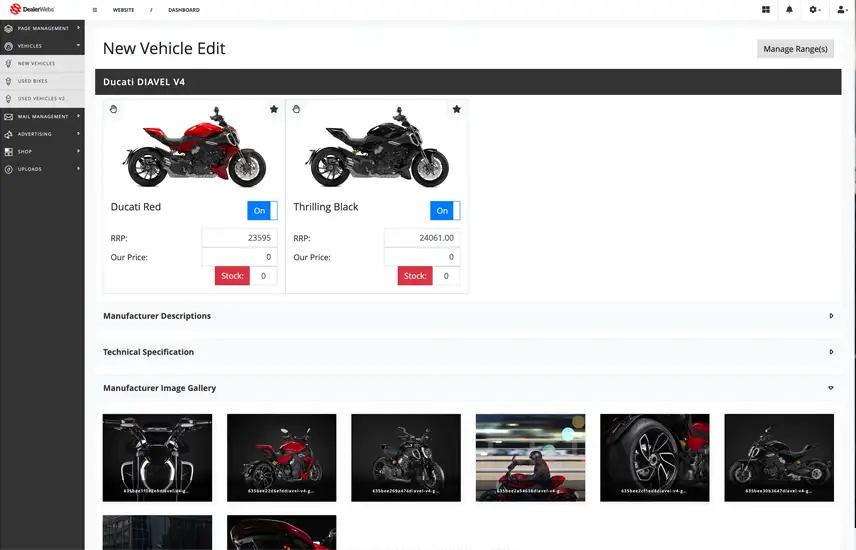Open the settings gear menu
This screenshot has width=856, height=550.
pos(815,10)
